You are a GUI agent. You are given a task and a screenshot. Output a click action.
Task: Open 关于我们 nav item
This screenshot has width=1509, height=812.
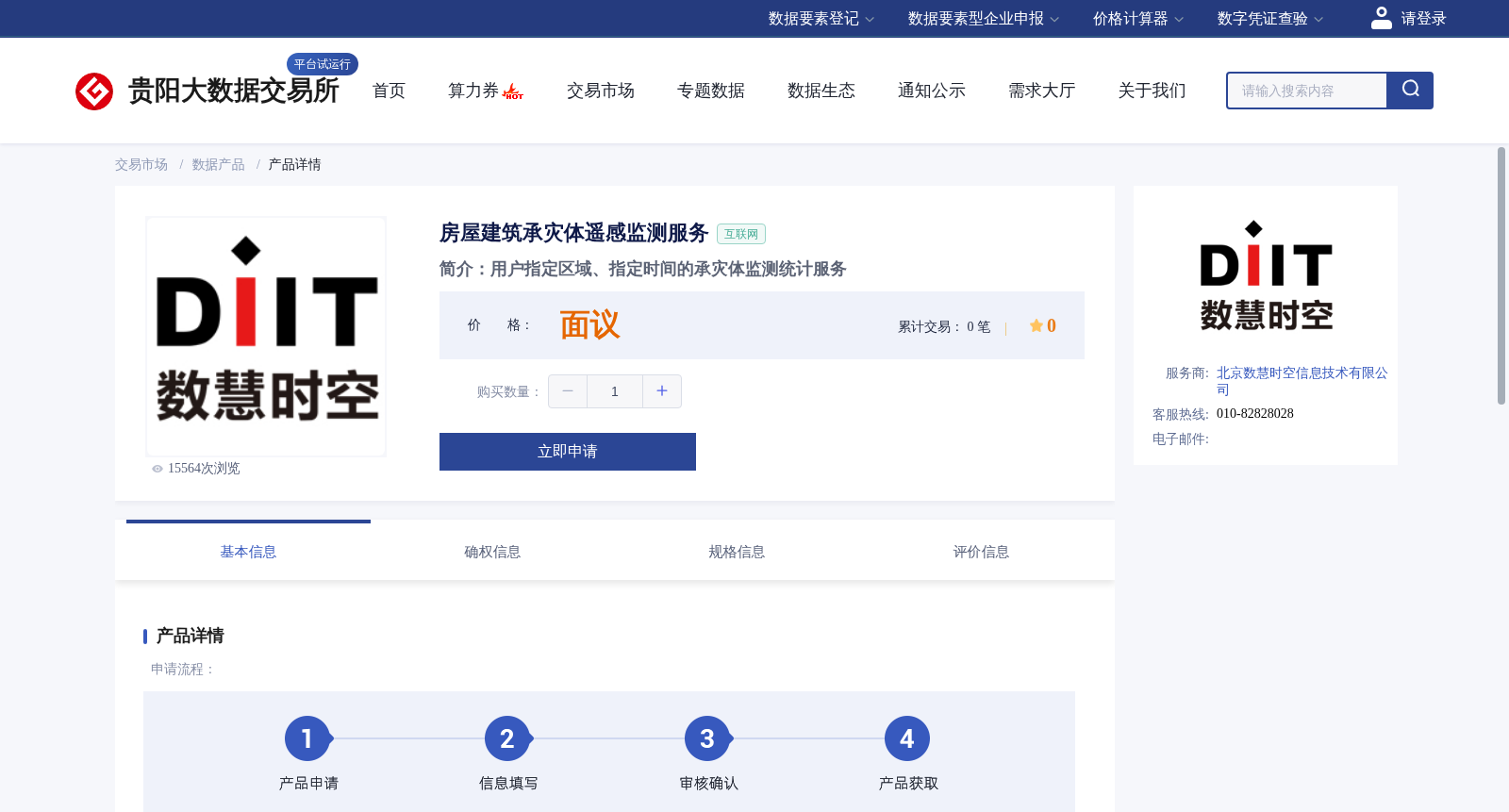(1152, 91)
